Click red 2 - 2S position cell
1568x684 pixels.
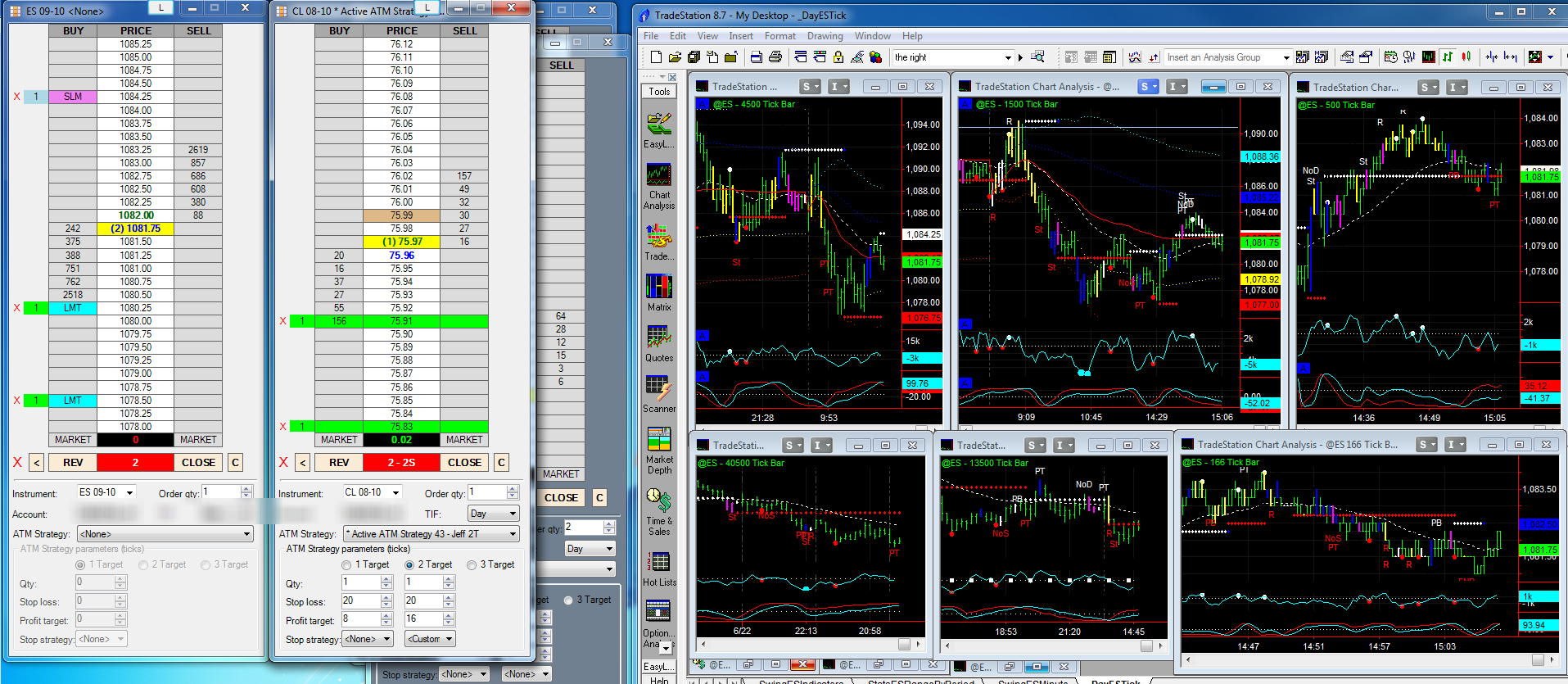point(401,462)
